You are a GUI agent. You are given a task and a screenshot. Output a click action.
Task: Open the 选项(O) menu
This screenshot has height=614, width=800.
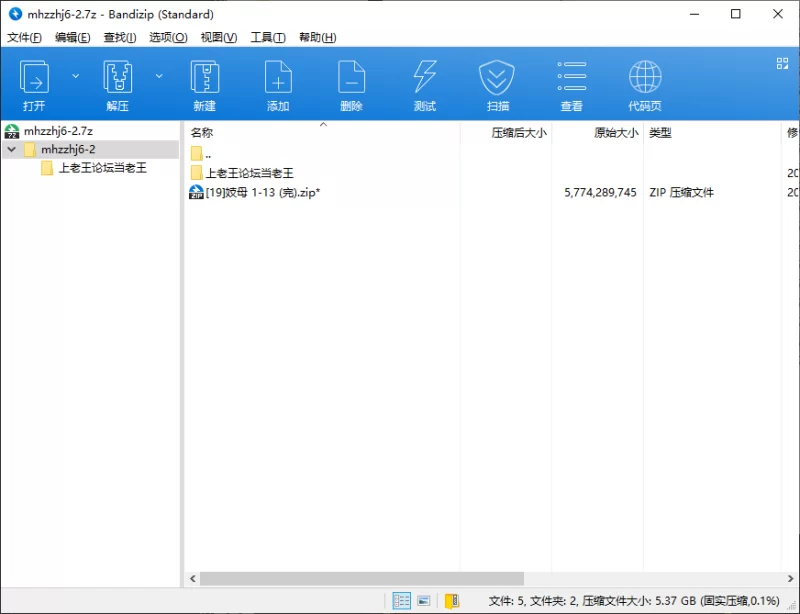click(168, 37)
